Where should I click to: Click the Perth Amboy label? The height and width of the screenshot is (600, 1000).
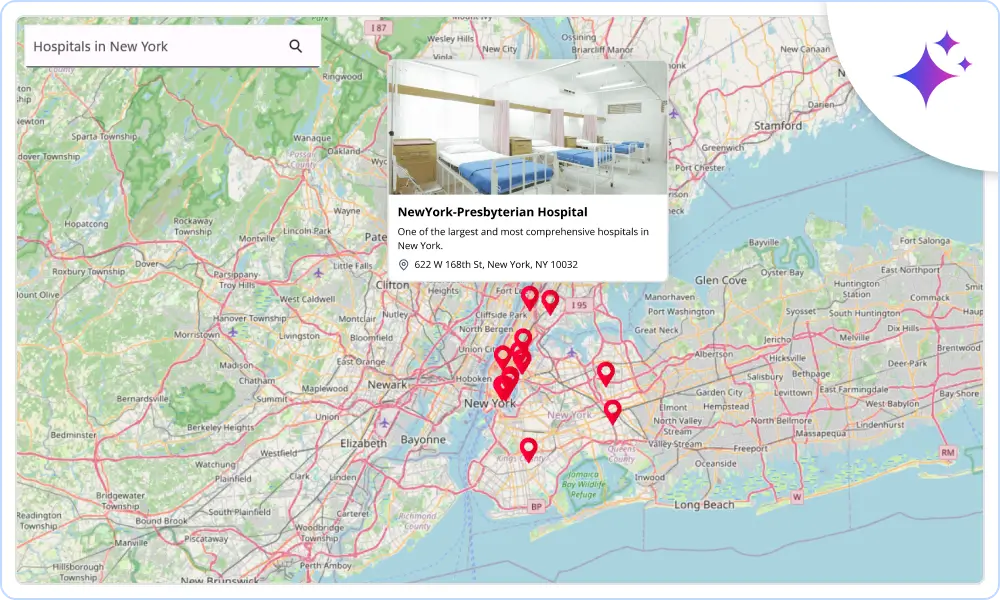[325, 565]
